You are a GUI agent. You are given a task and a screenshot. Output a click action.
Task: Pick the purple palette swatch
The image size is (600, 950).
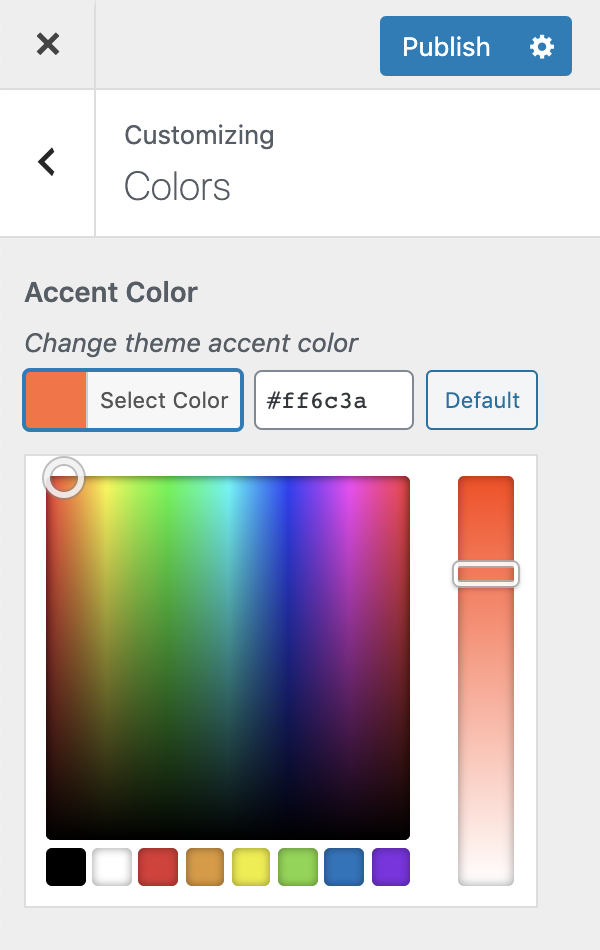[x=391, y=867]
